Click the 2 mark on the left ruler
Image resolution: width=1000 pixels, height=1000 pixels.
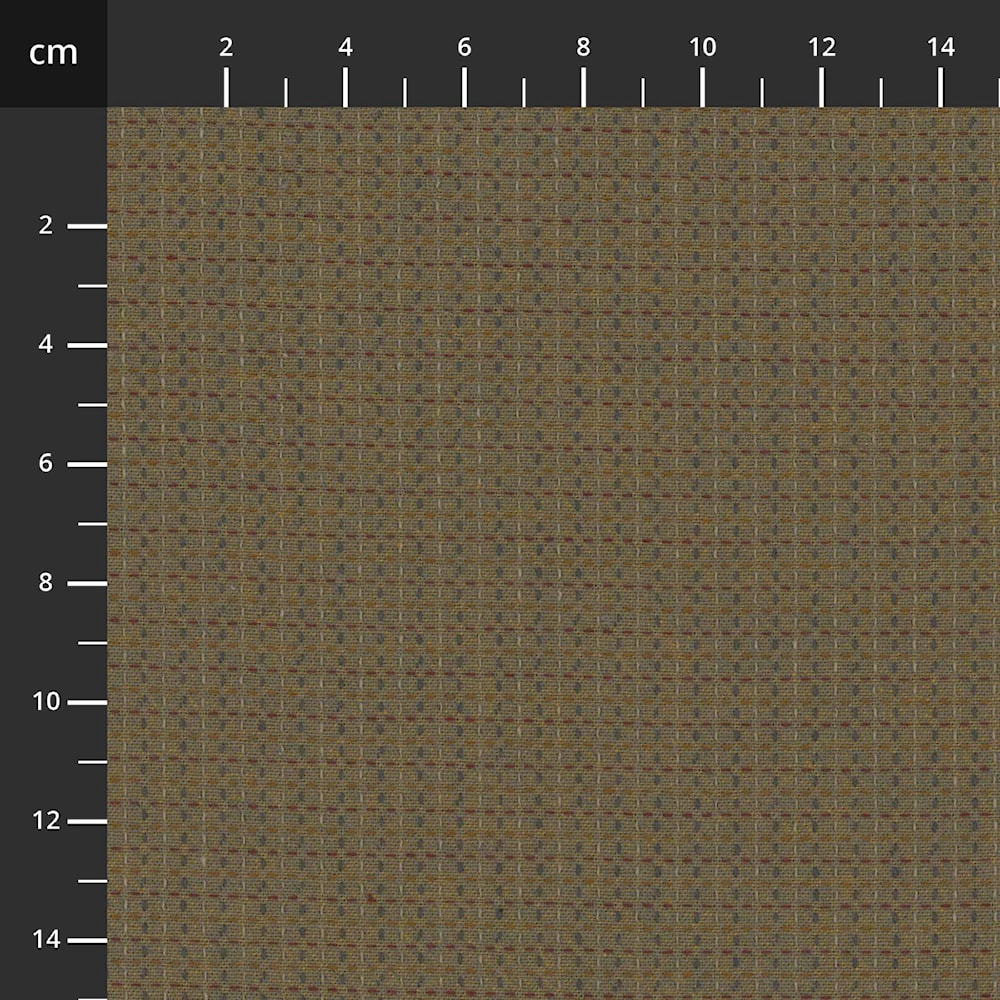(x=46, y=226)
